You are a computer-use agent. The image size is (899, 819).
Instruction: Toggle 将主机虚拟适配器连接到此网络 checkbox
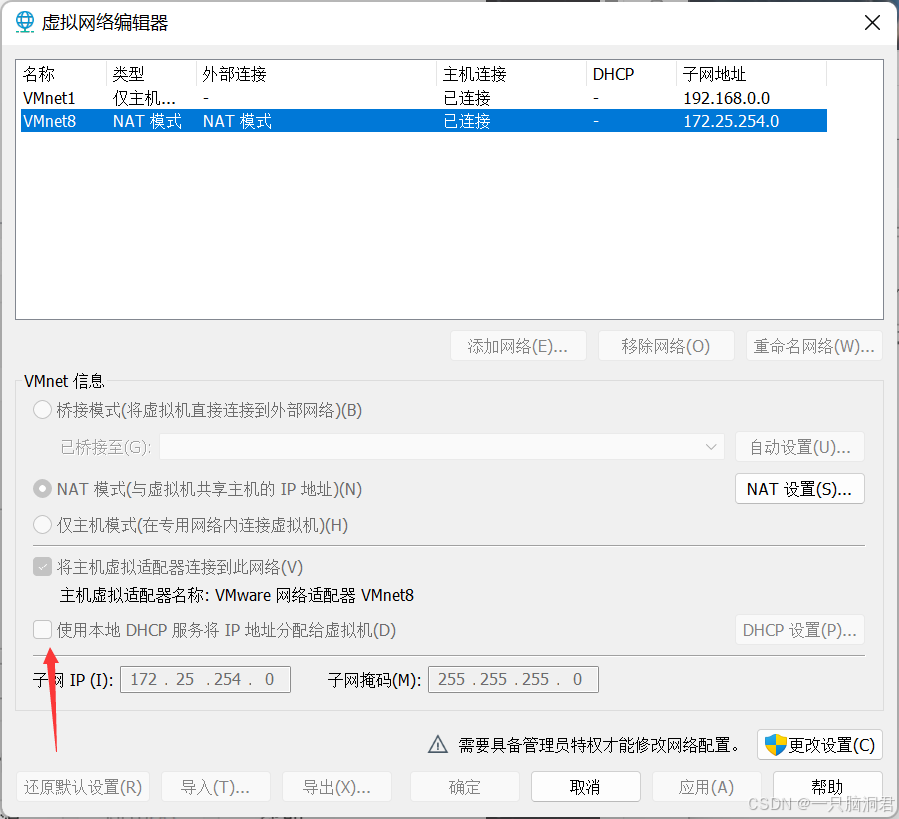42,567
